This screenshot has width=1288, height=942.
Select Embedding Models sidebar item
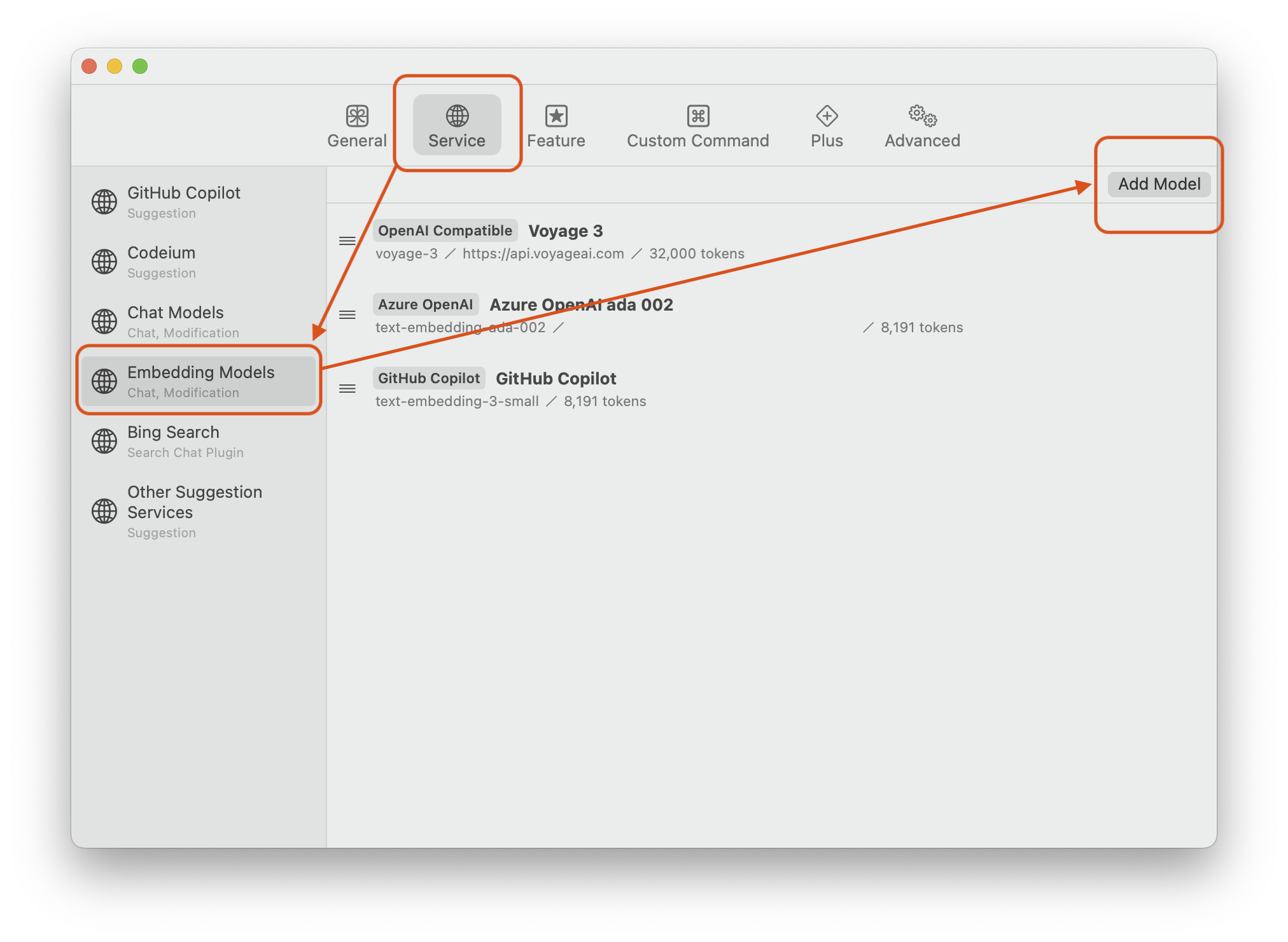point(200,381)
